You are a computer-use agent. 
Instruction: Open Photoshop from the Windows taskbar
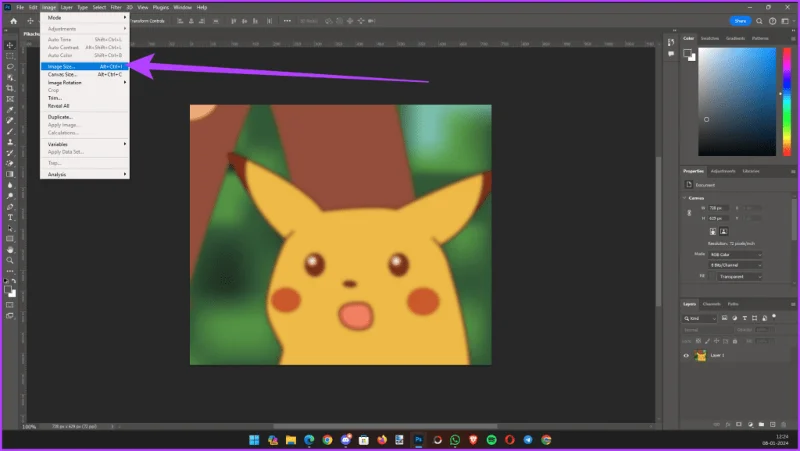click(418, 440)
